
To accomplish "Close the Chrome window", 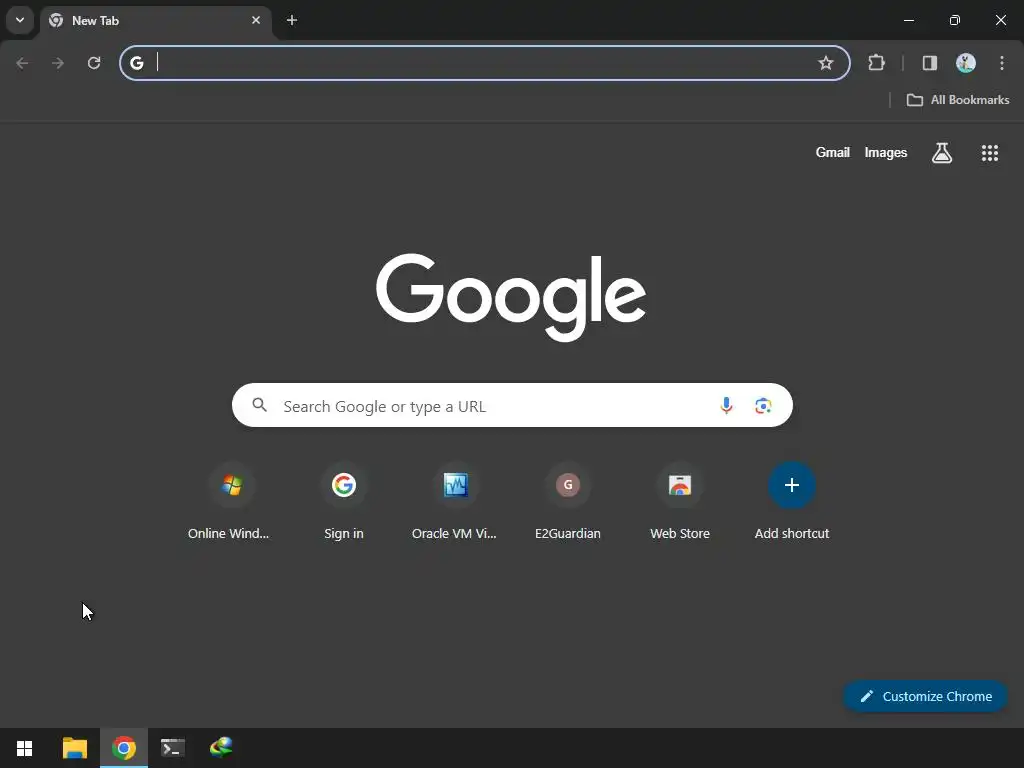I will 1000,20.
